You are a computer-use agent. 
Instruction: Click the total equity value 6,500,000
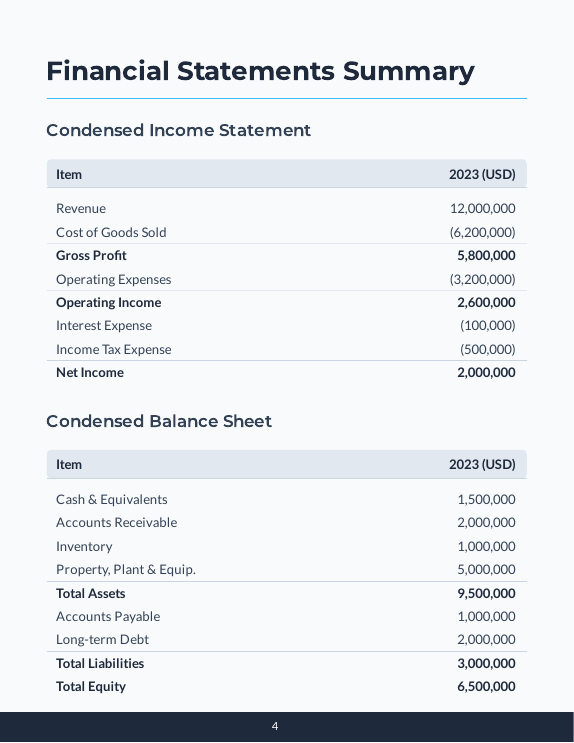coord(486,687)
